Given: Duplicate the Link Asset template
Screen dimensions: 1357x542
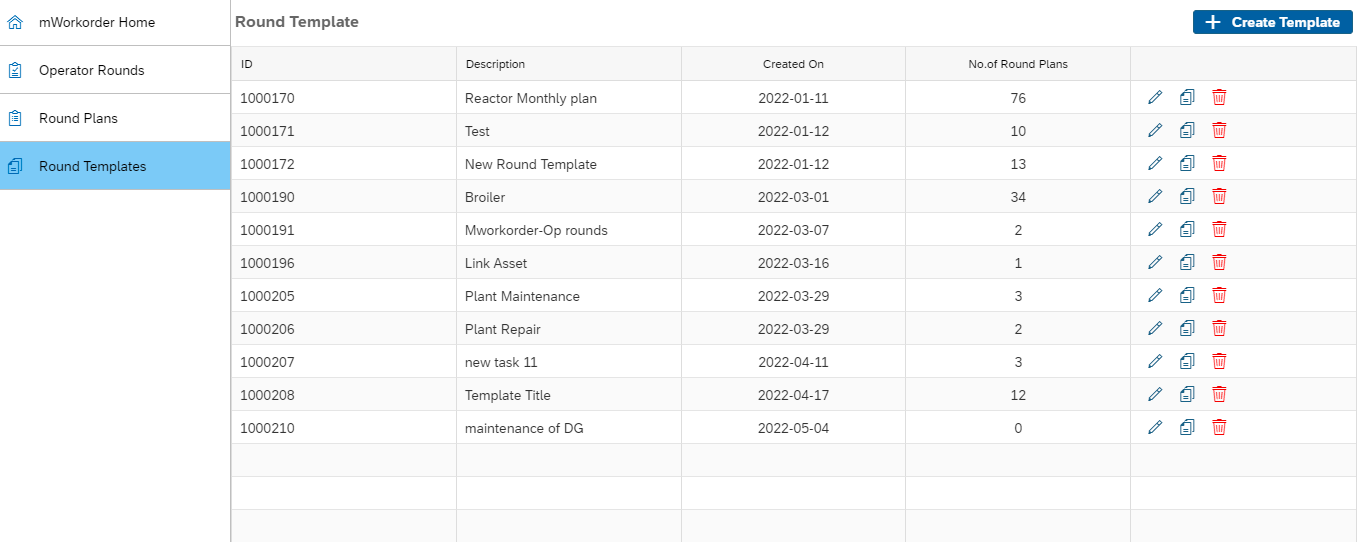Looking at the screenshot, I should click(1187, 262).
